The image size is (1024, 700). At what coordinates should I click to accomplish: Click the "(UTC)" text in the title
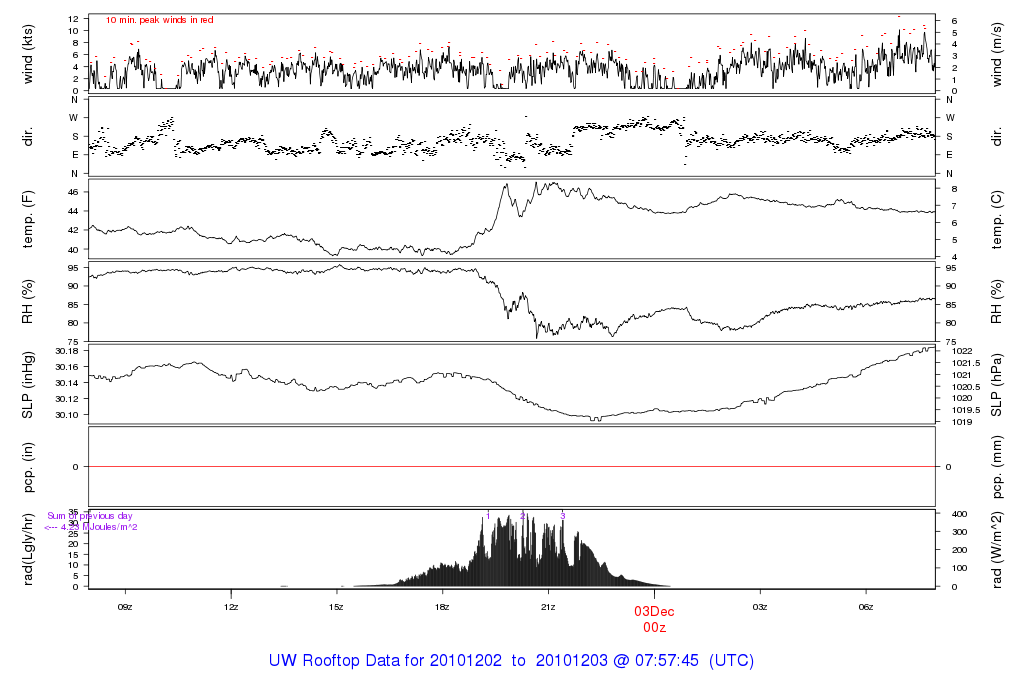pos(731,660)
